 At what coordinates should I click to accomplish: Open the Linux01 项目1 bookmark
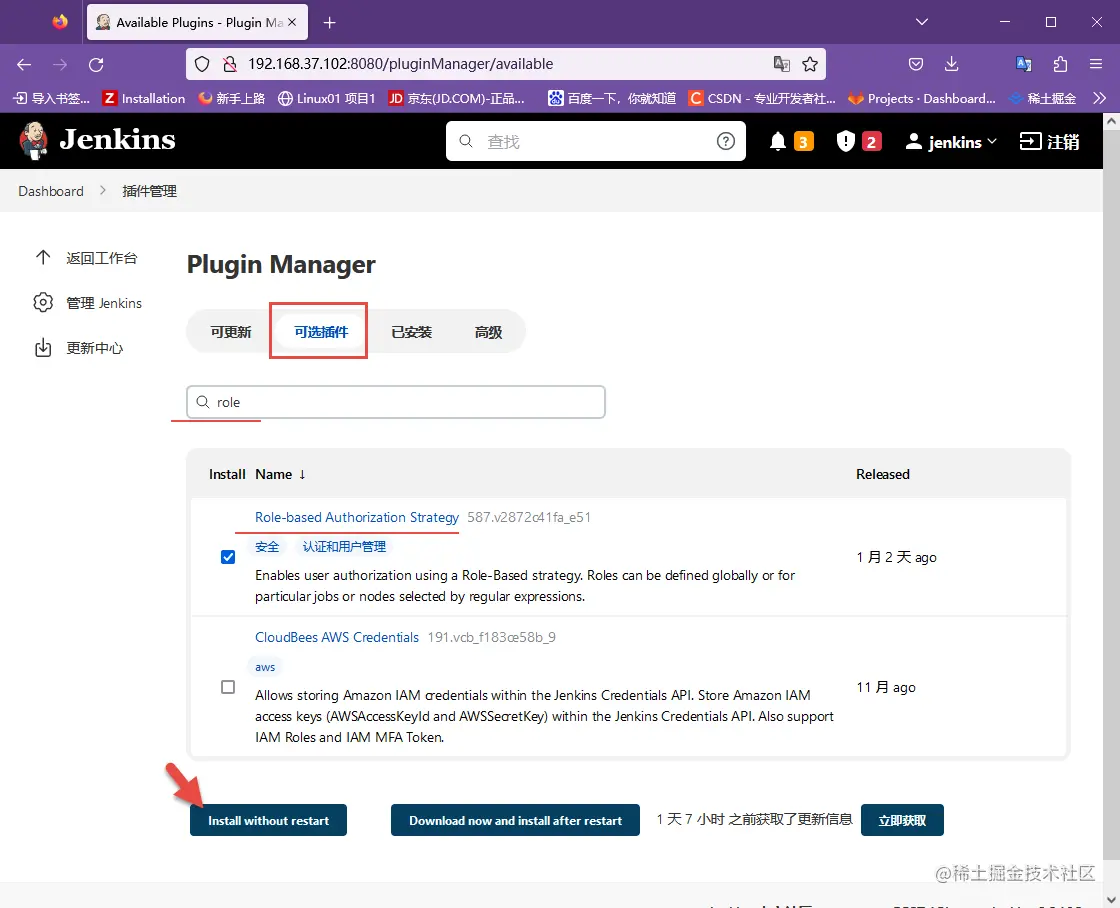click(x=326, y=99)
